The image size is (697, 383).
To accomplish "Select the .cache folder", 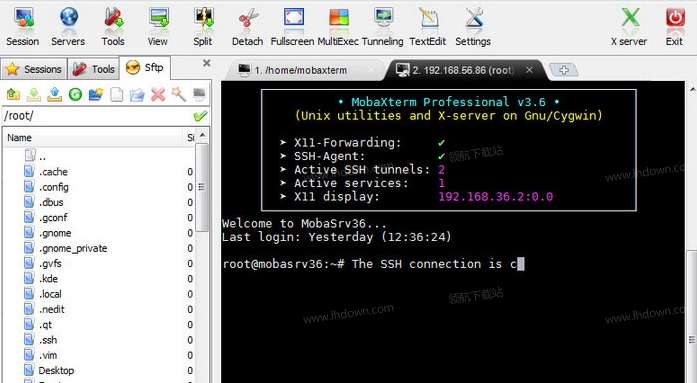I will [x=46, y=172].
